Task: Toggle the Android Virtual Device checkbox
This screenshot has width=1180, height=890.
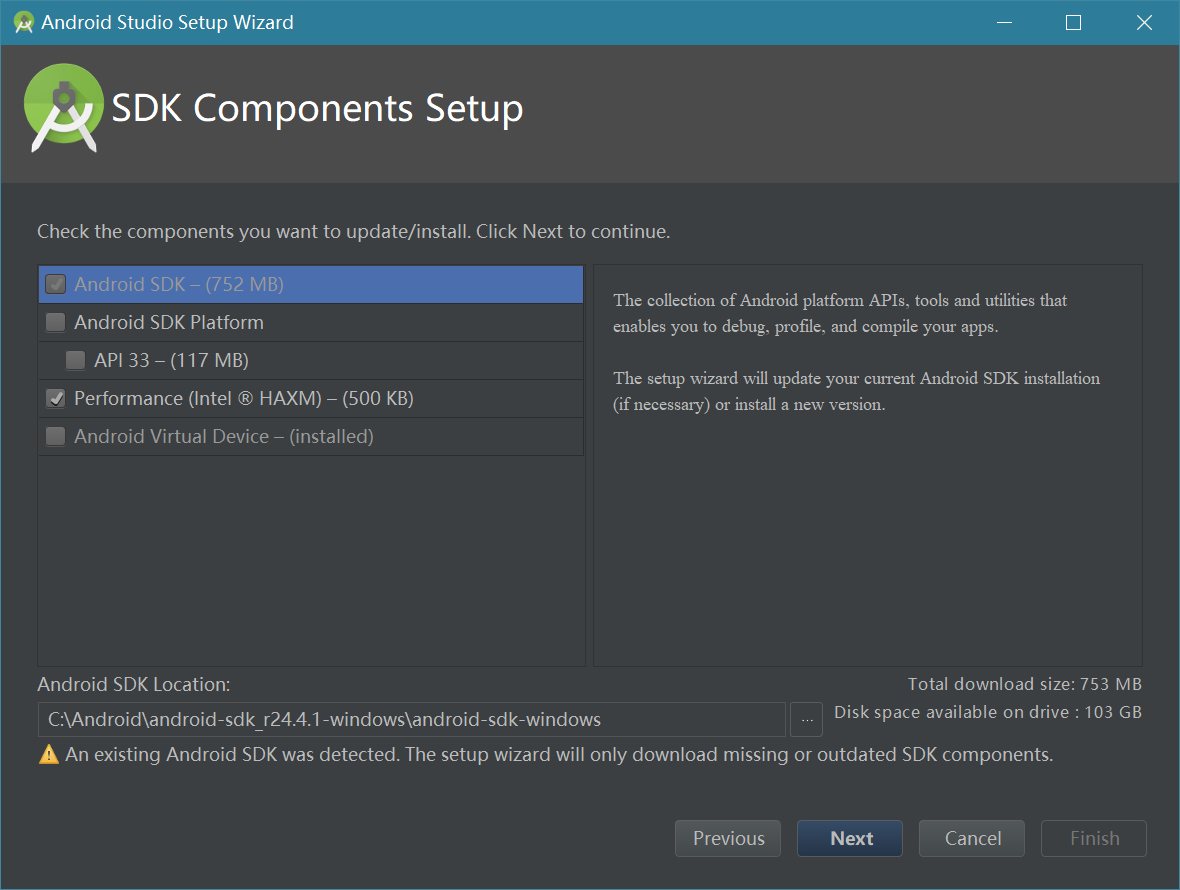Action: coord(56,437)
